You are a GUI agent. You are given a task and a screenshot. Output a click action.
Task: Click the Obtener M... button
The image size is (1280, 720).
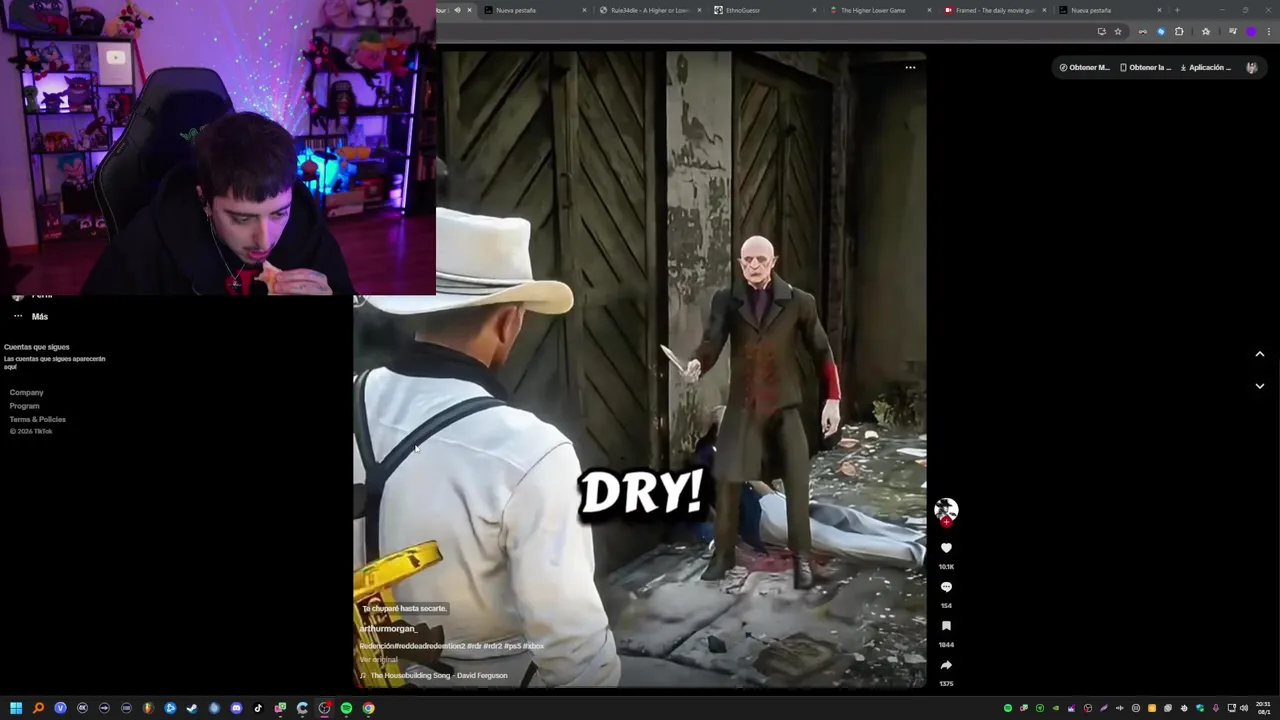(x=1084, y=67)
